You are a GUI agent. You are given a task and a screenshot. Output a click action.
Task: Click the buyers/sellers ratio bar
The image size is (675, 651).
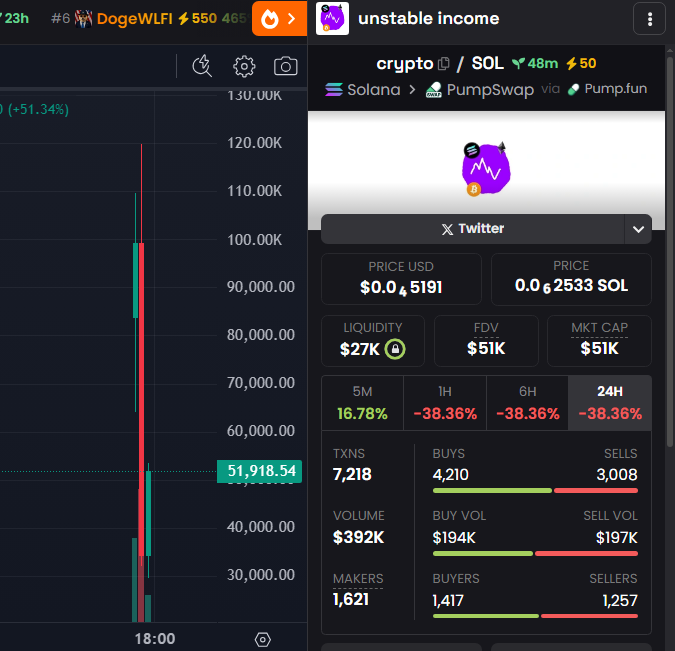point(535,616)
